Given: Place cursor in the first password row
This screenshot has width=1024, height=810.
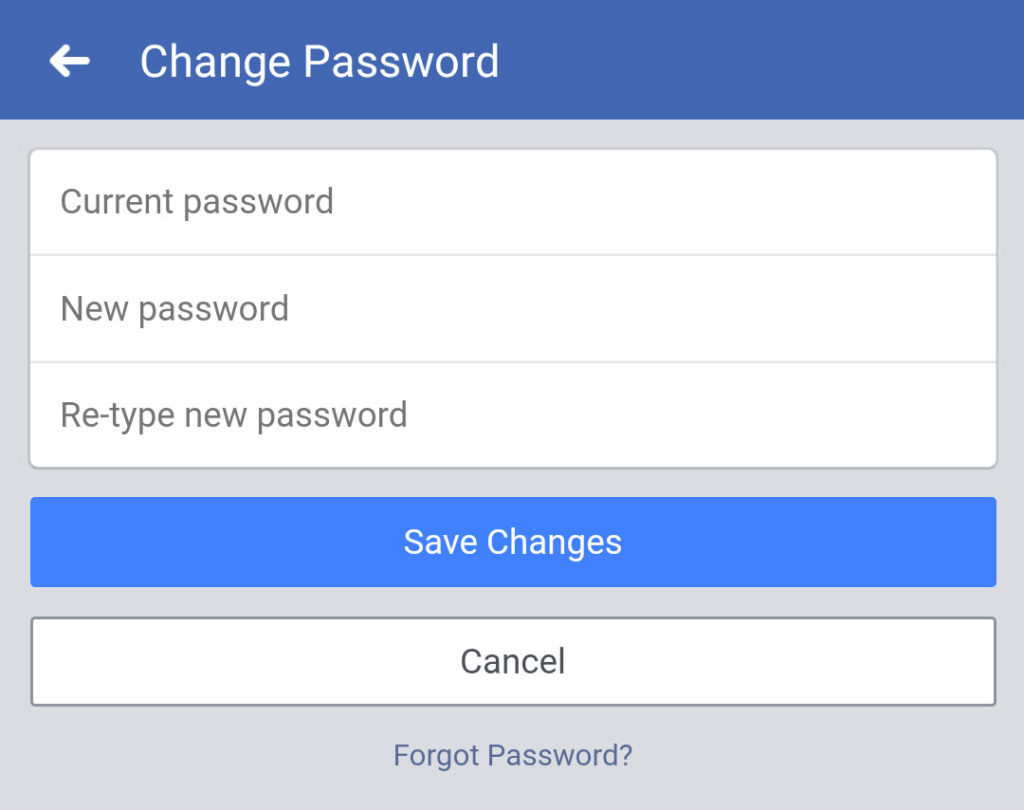Looking at the screenshot, I should (x=513, y=202).
